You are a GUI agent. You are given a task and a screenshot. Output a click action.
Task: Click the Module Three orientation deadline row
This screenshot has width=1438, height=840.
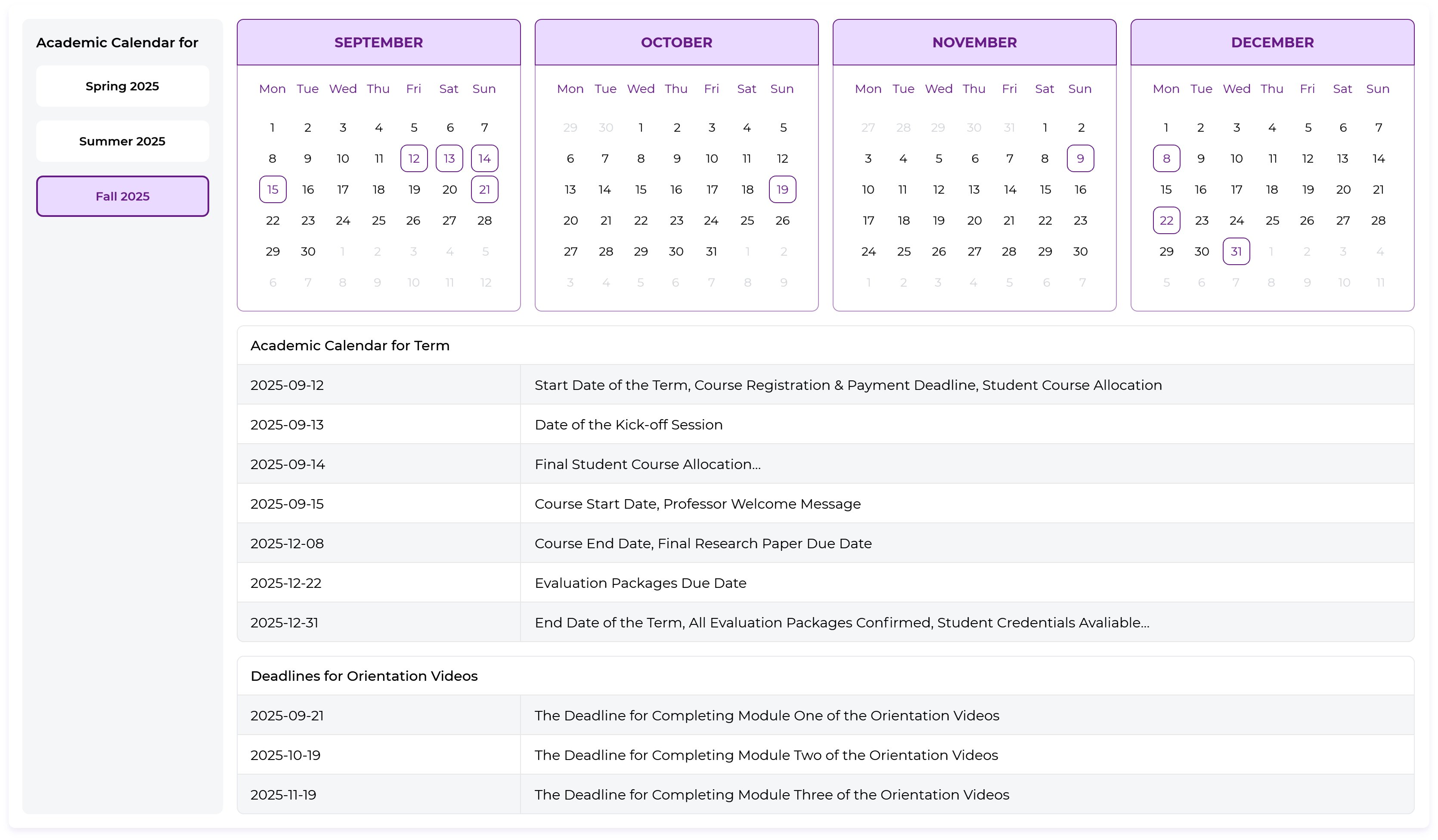tap(825, 794)
